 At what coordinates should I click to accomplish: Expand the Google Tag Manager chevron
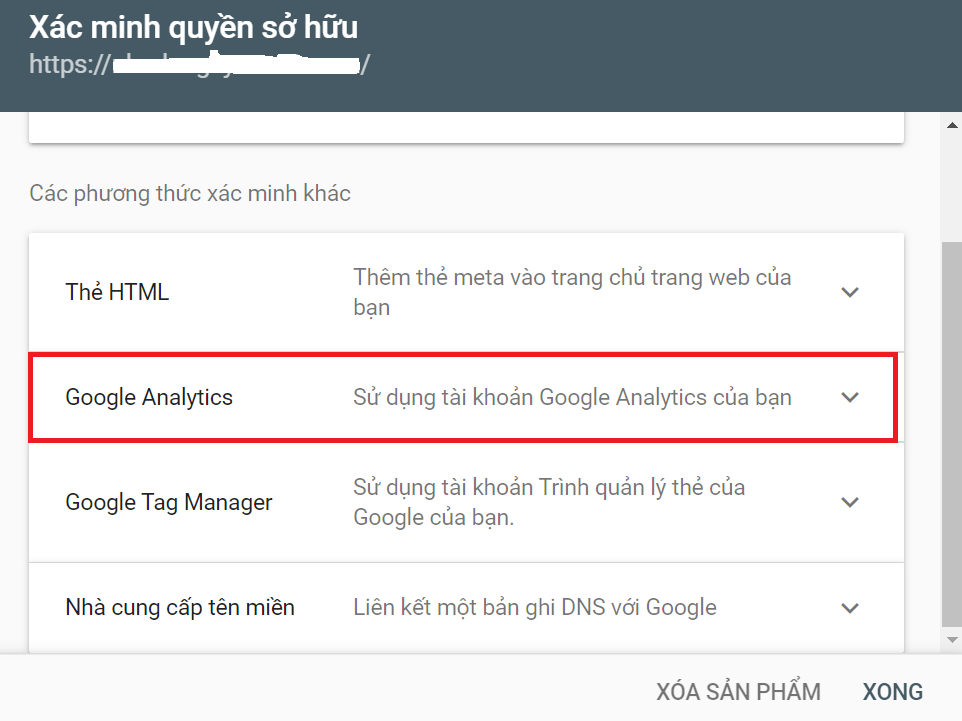click(x=850, y=502)
